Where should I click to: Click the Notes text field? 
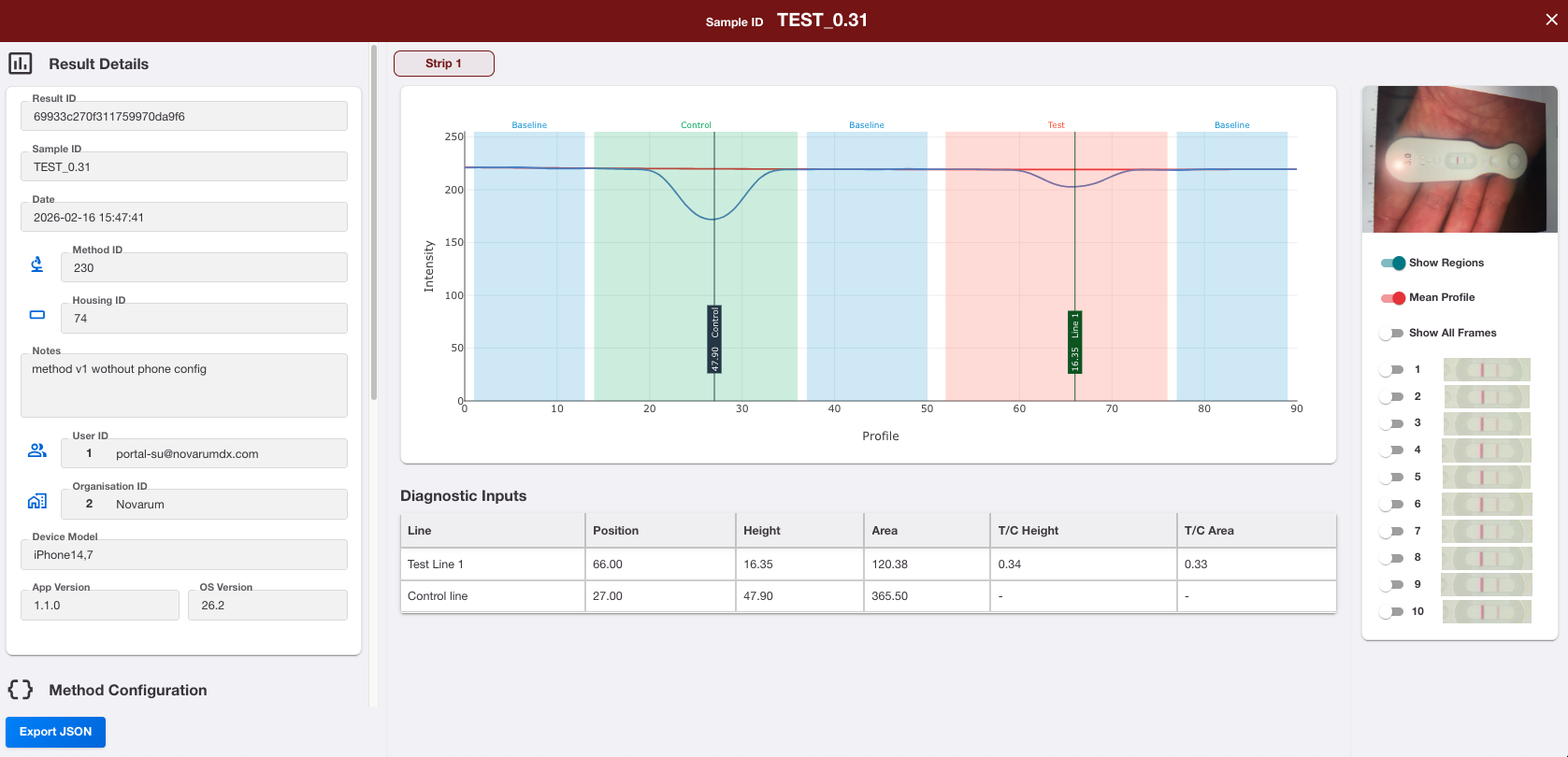[184, 385]
